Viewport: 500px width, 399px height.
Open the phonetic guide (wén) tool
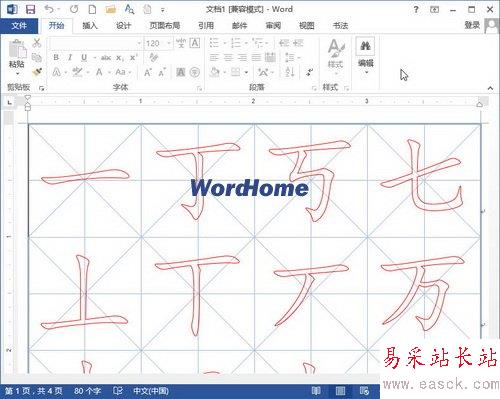pos(181,43)
